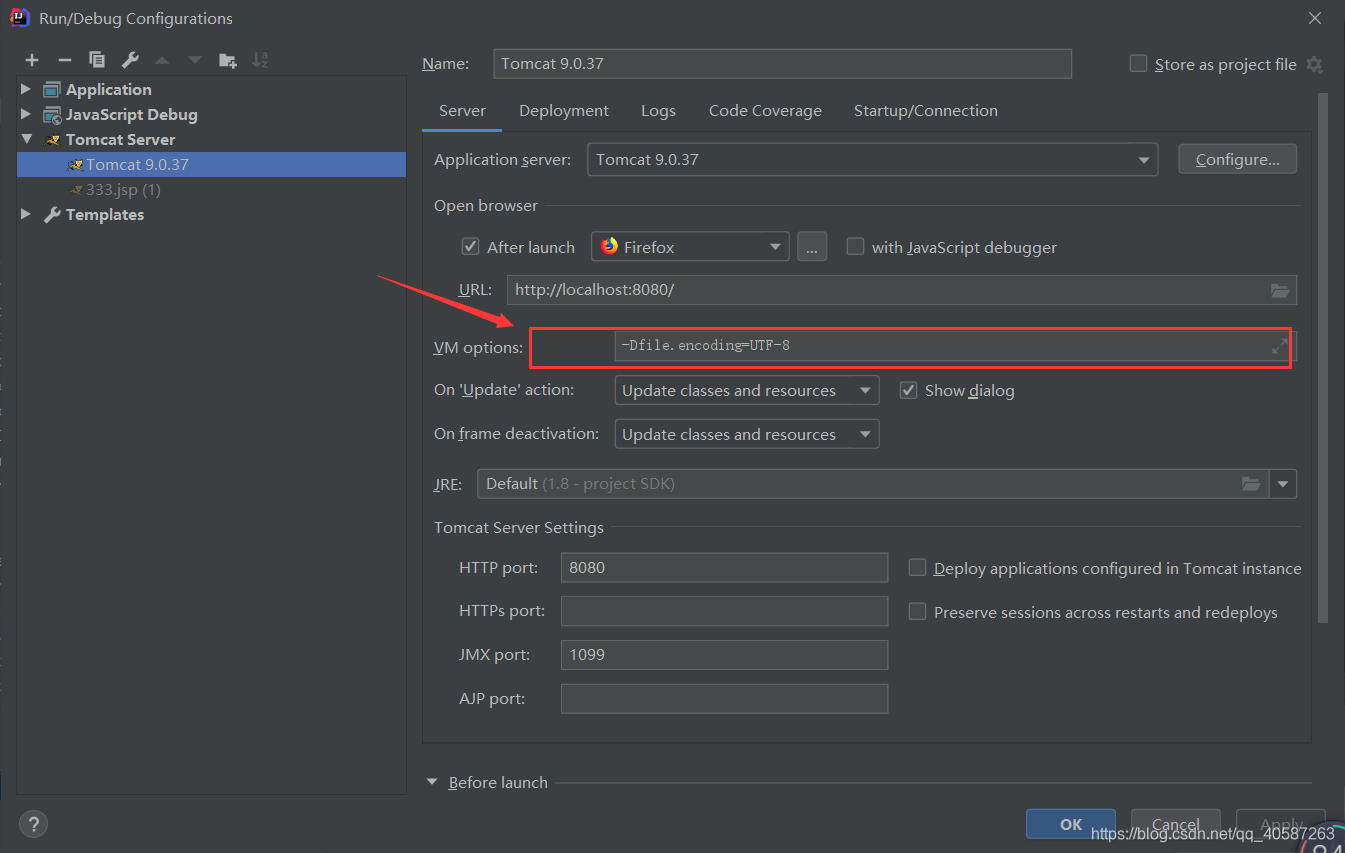Click Cancel button
The height and width of the screenshot is (853, 1345).
tap(1176, 824)
